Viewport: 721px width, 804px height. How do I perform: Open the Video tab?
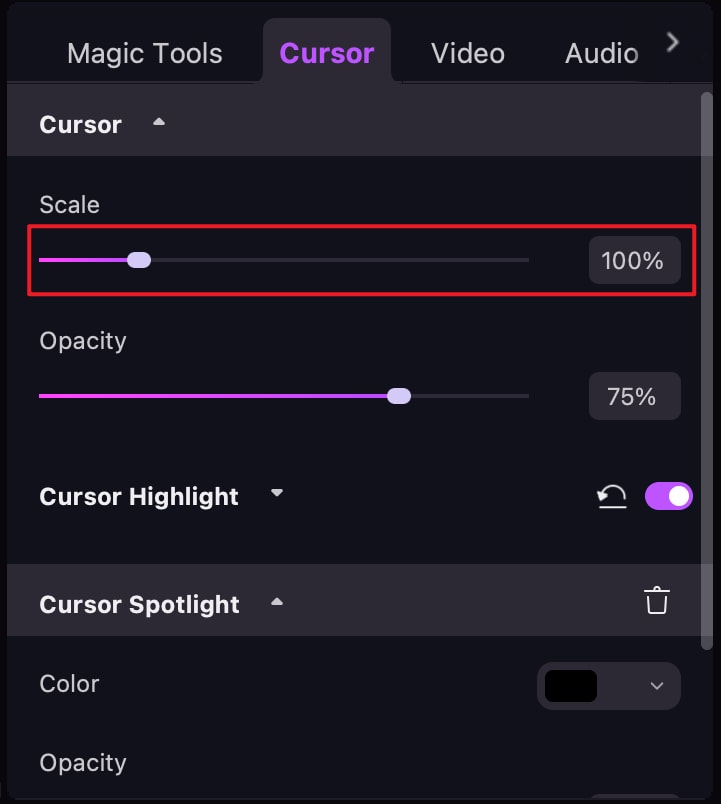coord(468,53)
